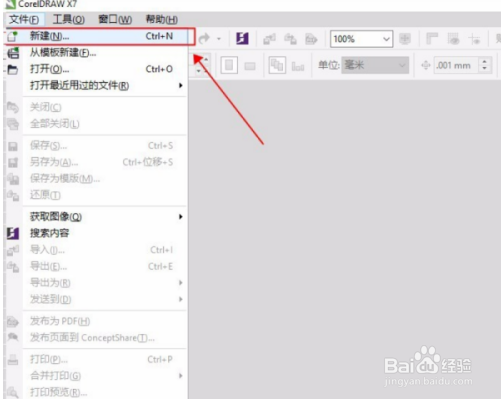Open the 帮助(H) menu
The width and height of the screenshot is (501, 399).
click(x=162, y=19)
